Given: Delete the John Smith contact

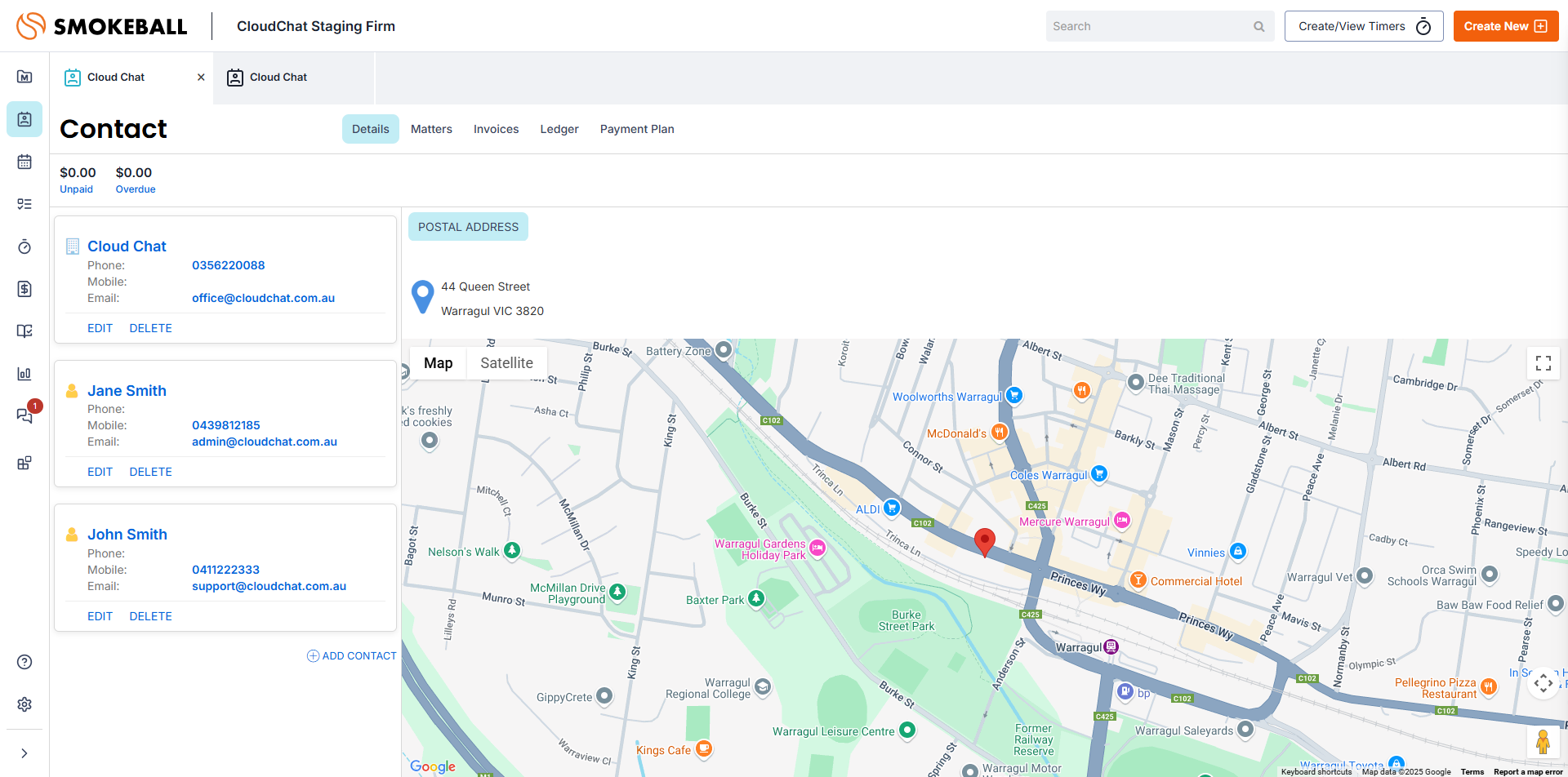Looking at the screenshot, I should (x=150, y=616).
